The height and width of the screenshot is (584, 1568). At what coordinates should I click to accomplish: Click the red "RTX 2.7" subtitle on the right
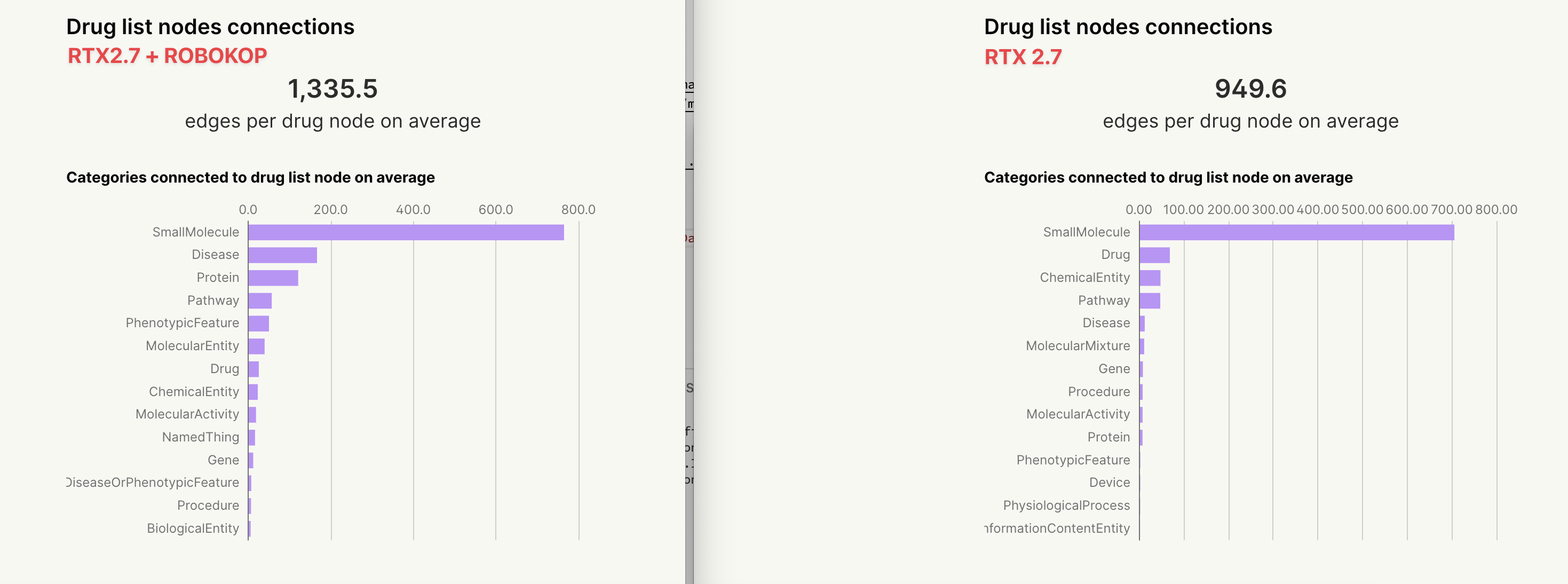[1023, 57]
